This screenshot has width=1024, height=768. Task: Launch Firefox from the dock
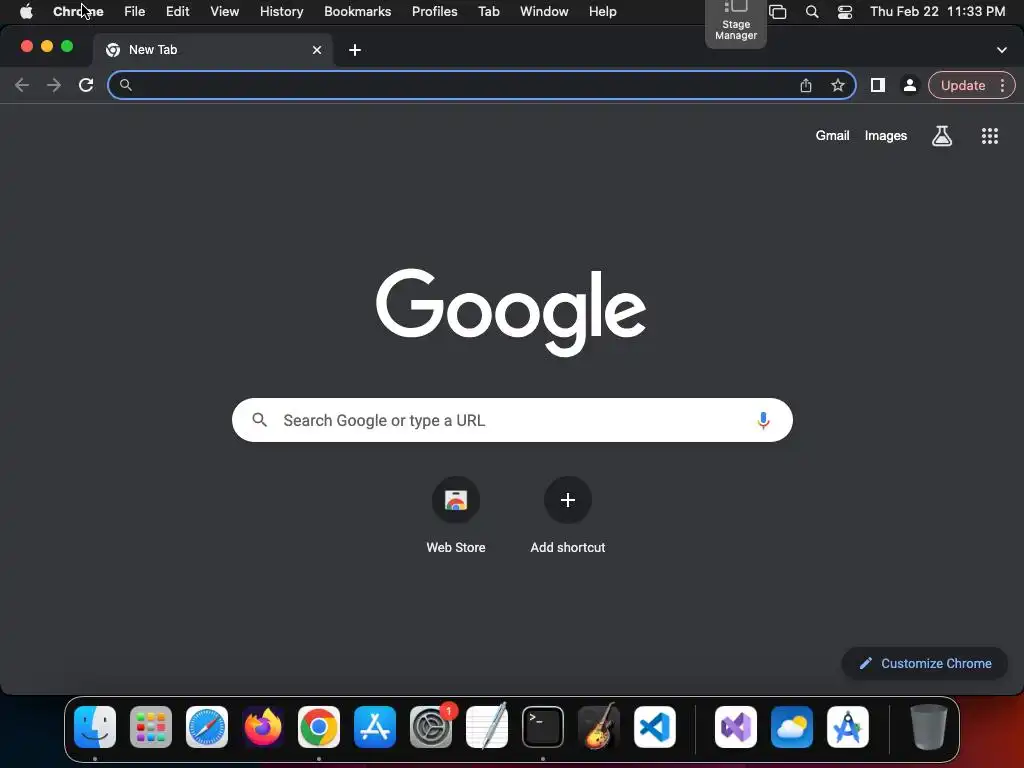click(x=263, y=726)
